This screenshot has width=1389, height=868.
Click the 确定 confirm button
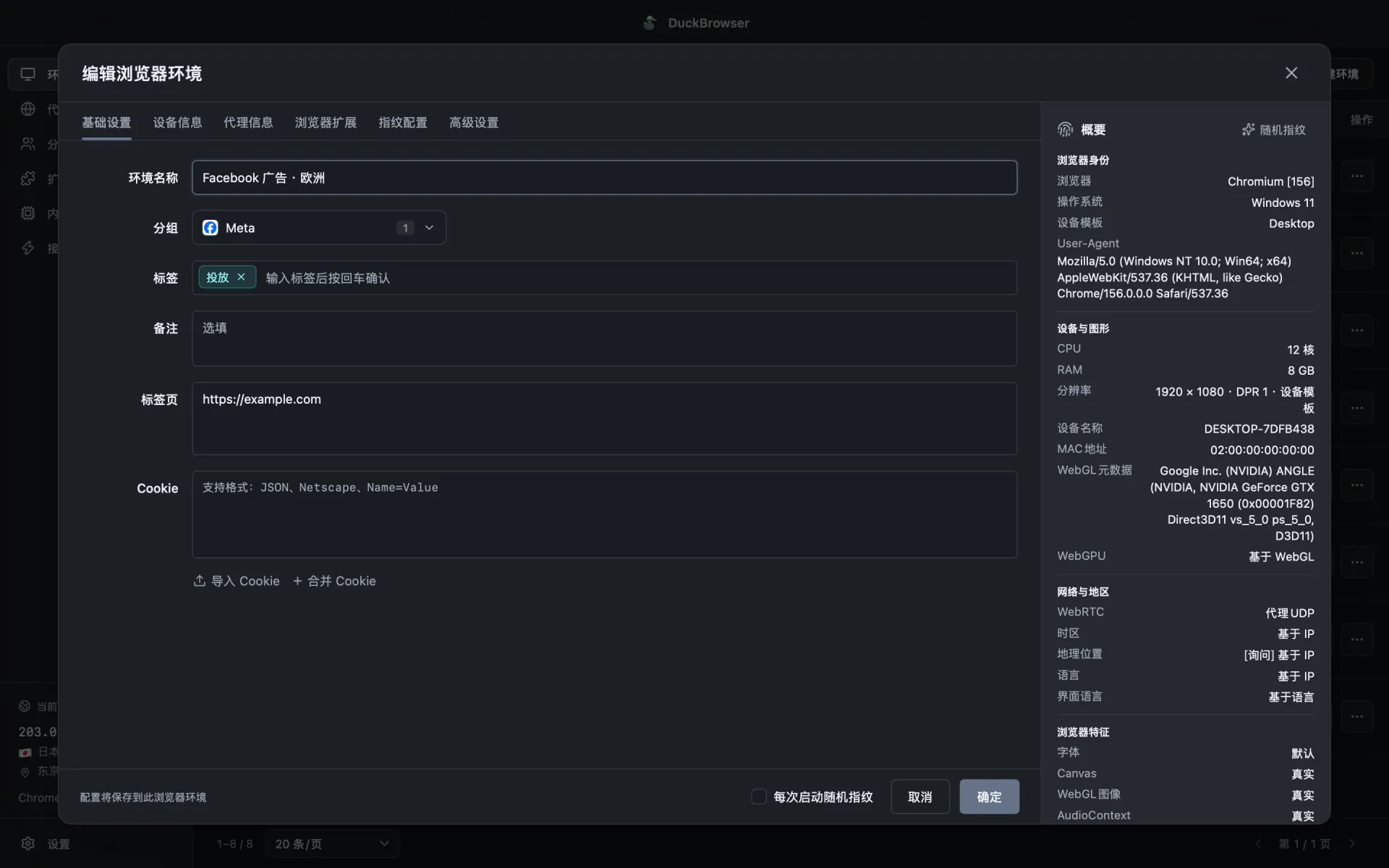(989, 796)
